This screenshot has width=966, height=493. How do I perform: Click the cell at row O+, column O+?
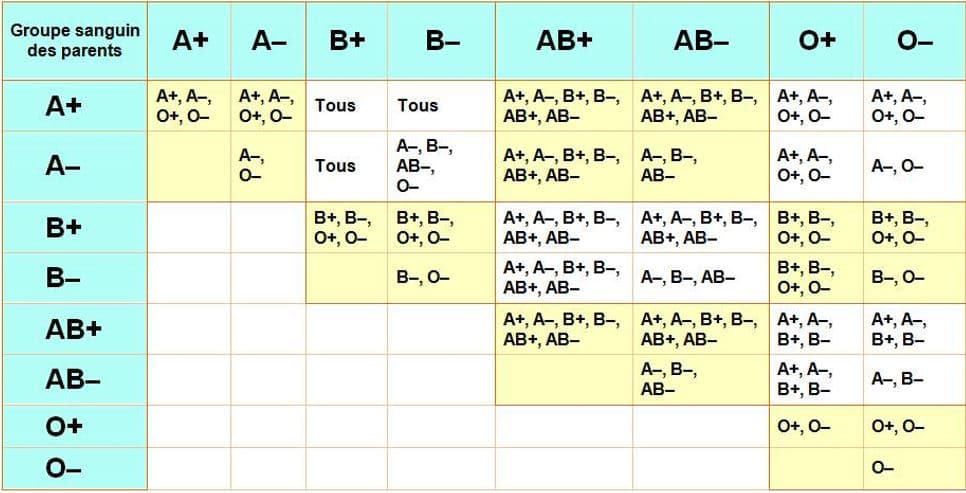[x=816, y=426]
